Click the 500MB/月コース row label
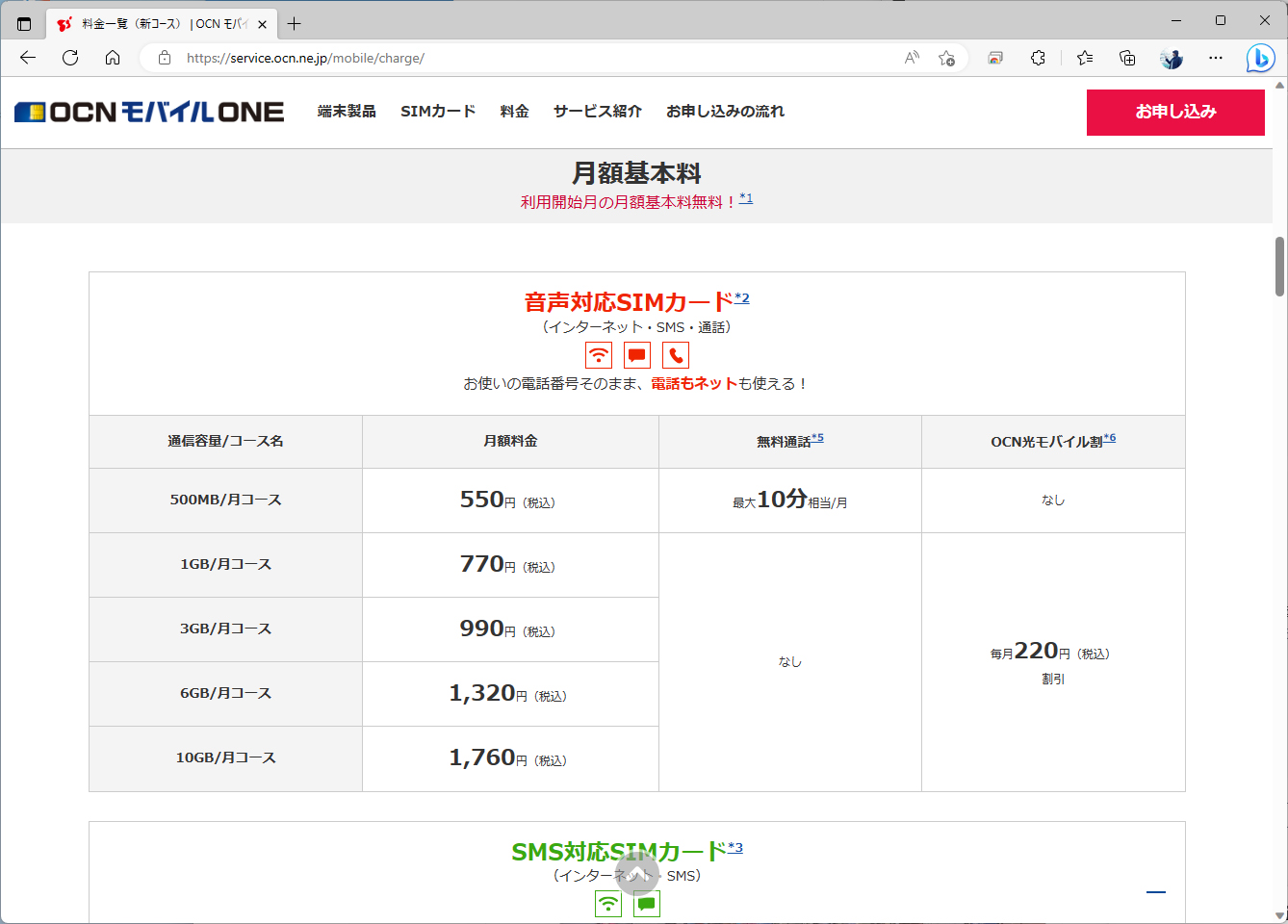 [226, 500]
